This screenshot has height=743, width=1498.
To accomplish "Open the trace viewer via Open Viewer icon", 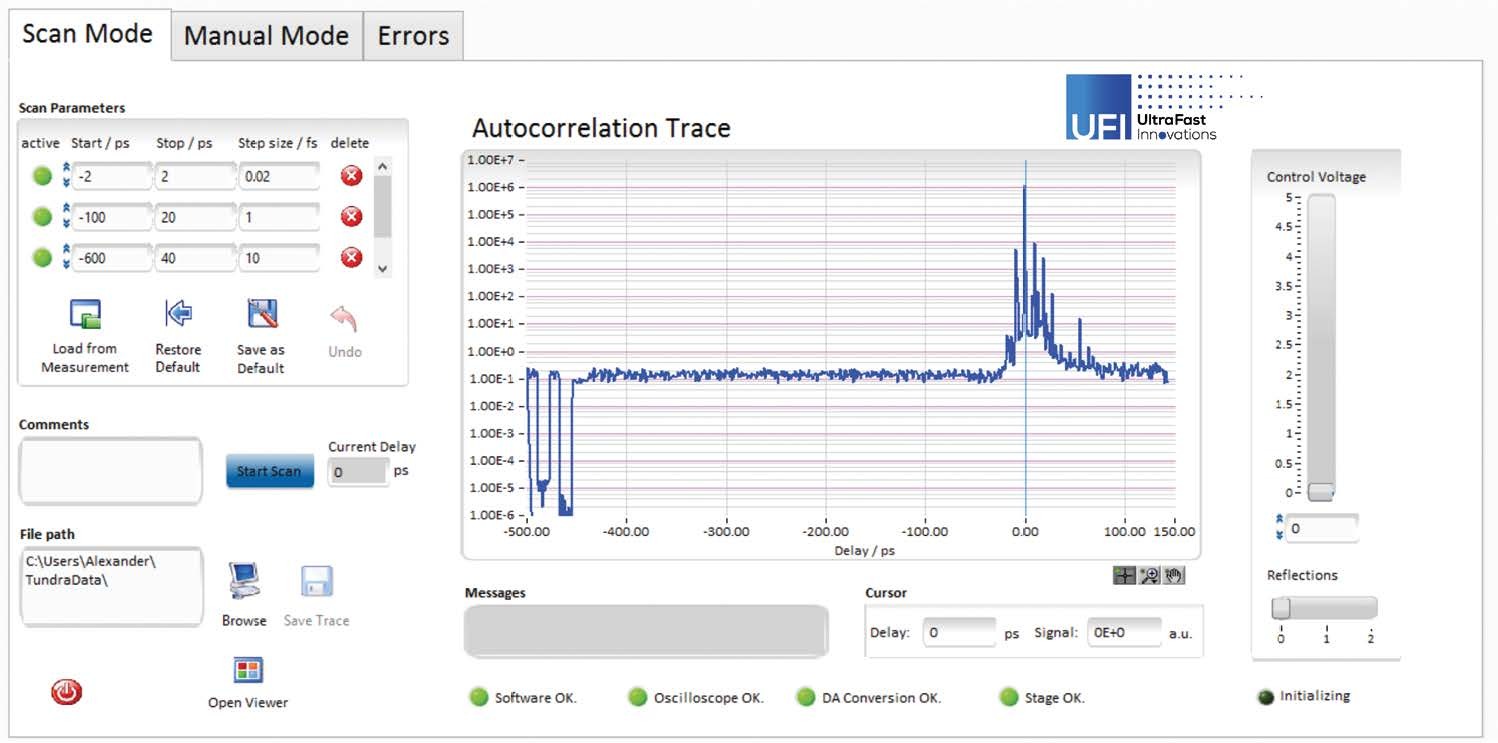I will (247, 670).
